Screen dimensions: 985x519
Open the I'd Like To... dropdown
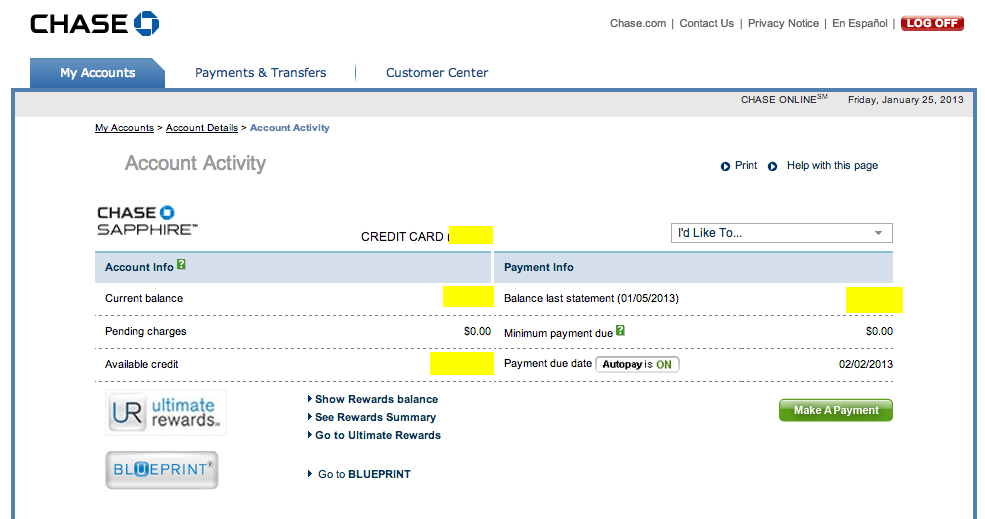click(781, 233)
